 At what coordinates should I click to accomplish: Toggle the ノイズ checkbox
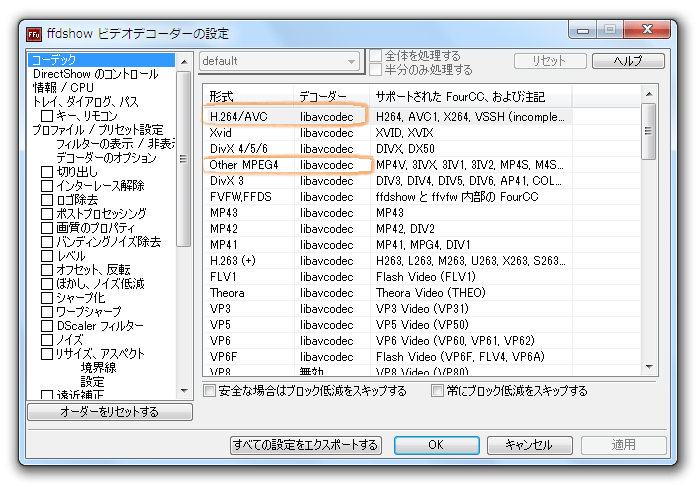coord(47,339)
